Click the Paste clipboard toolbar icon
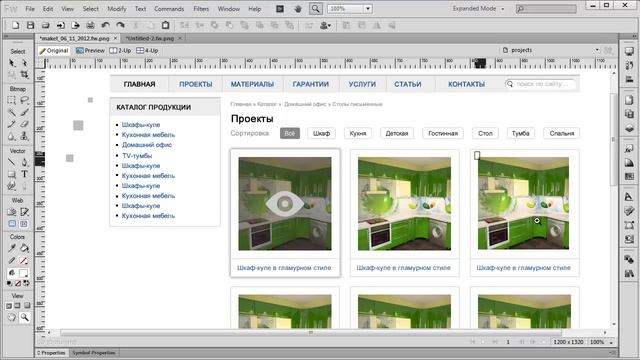 pos(165,25)
